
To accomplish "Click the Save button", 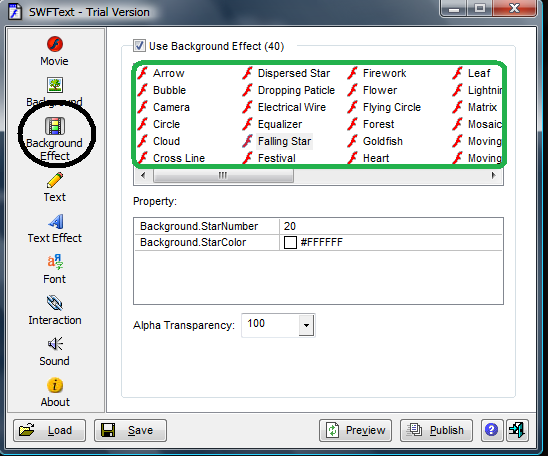I will pos(130,430).
